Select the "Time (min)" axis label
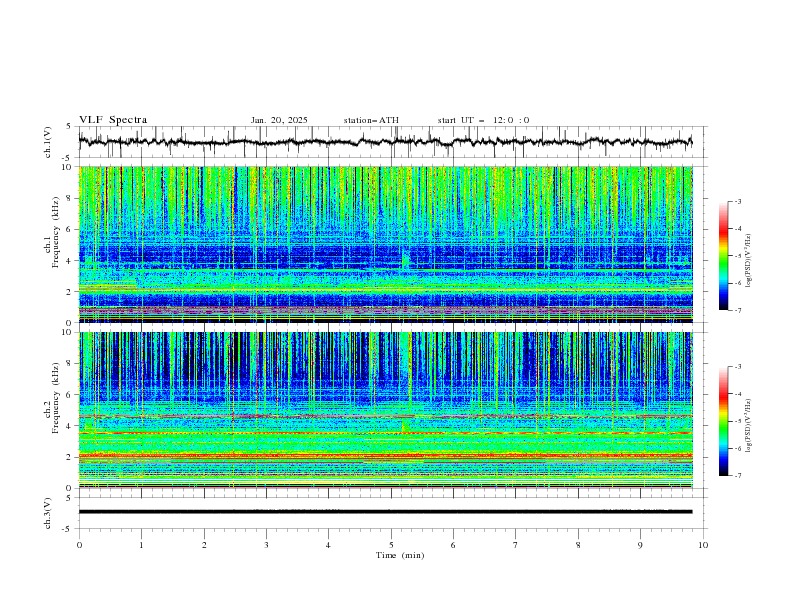 [x=400, y=555]
